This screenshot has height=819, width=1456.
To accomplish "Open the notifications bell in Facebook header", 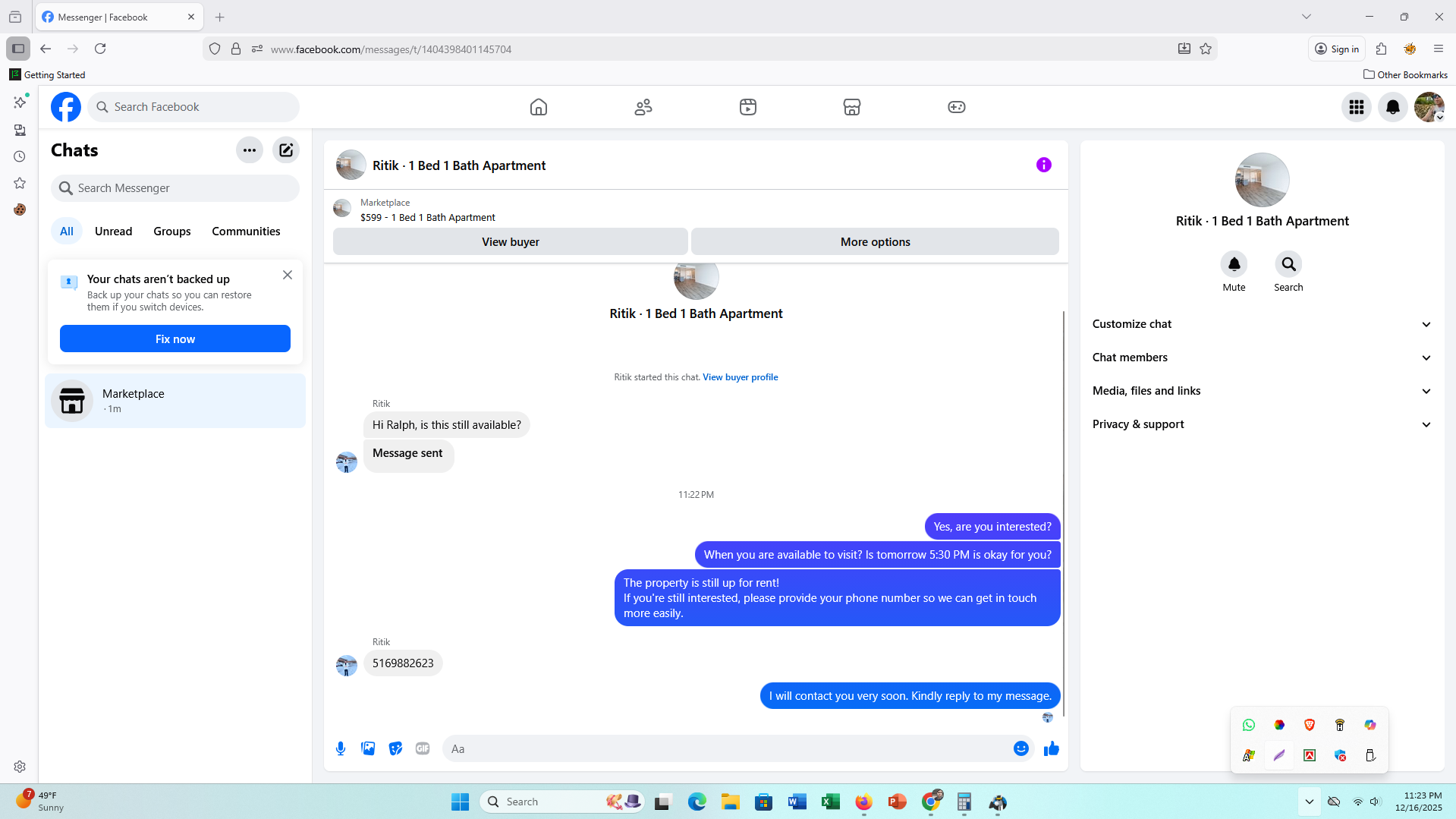I will click(1393, 107).
